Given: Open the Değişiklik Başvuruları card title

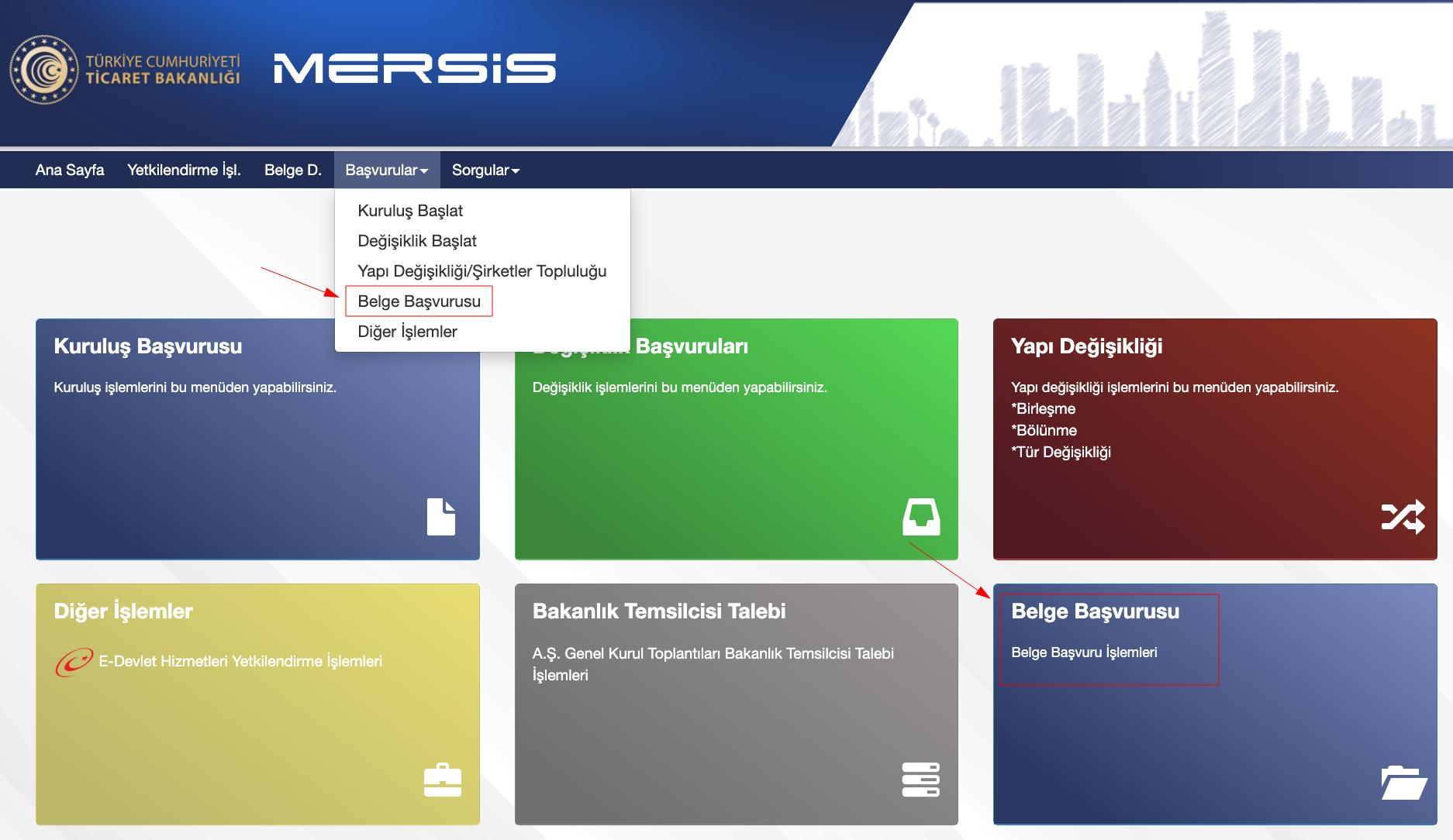Looking at the screenshot, I should [640, 346].
